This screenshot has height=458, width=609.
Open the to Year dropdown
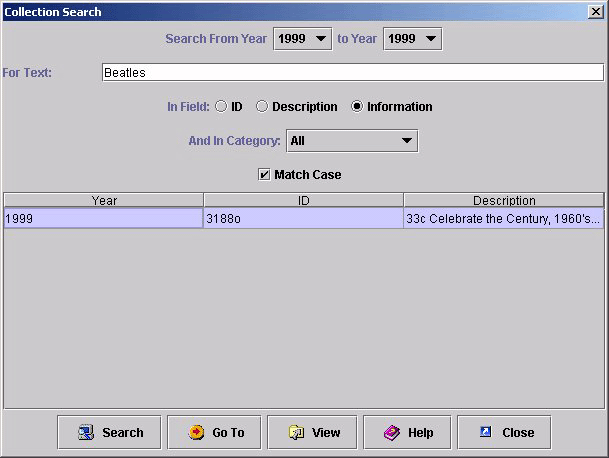pyautogui.click(x=430, y=39)
